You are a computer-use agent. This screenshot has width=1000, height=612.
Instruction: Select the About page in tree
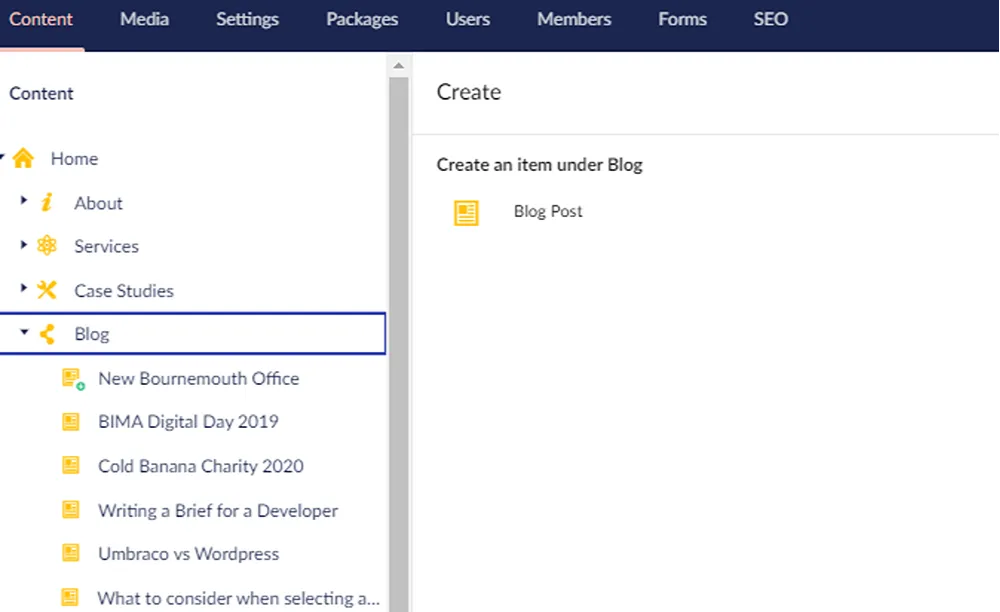tap(98, 203)
